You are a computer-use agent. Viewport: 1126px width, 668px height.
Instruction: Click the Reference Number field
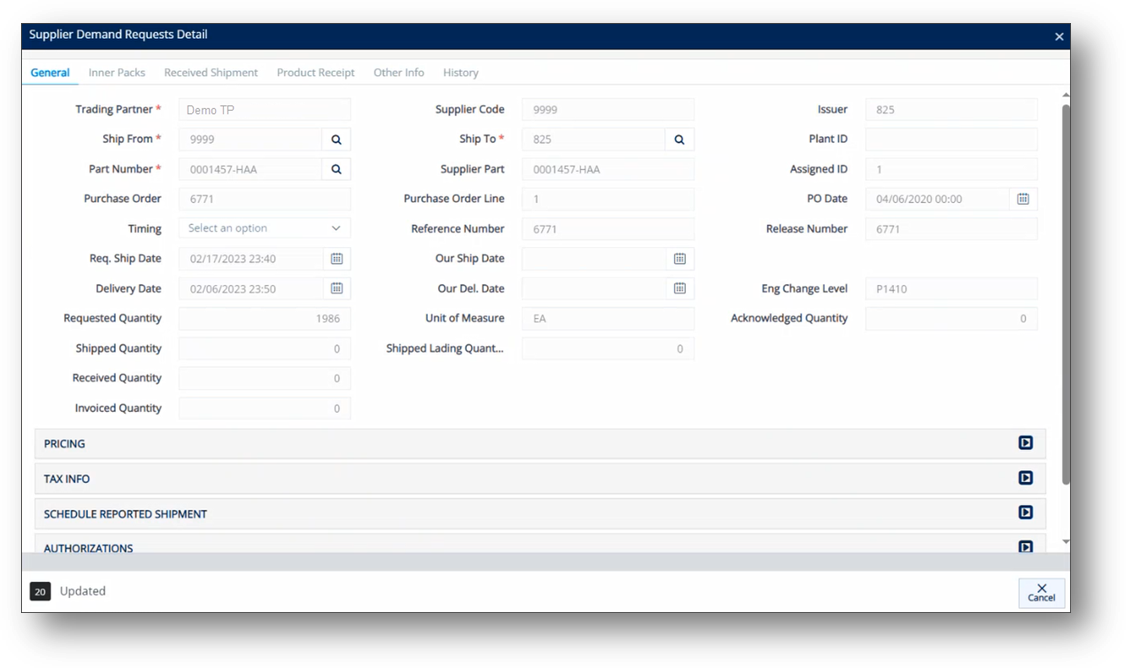click(x=608, y=229)
